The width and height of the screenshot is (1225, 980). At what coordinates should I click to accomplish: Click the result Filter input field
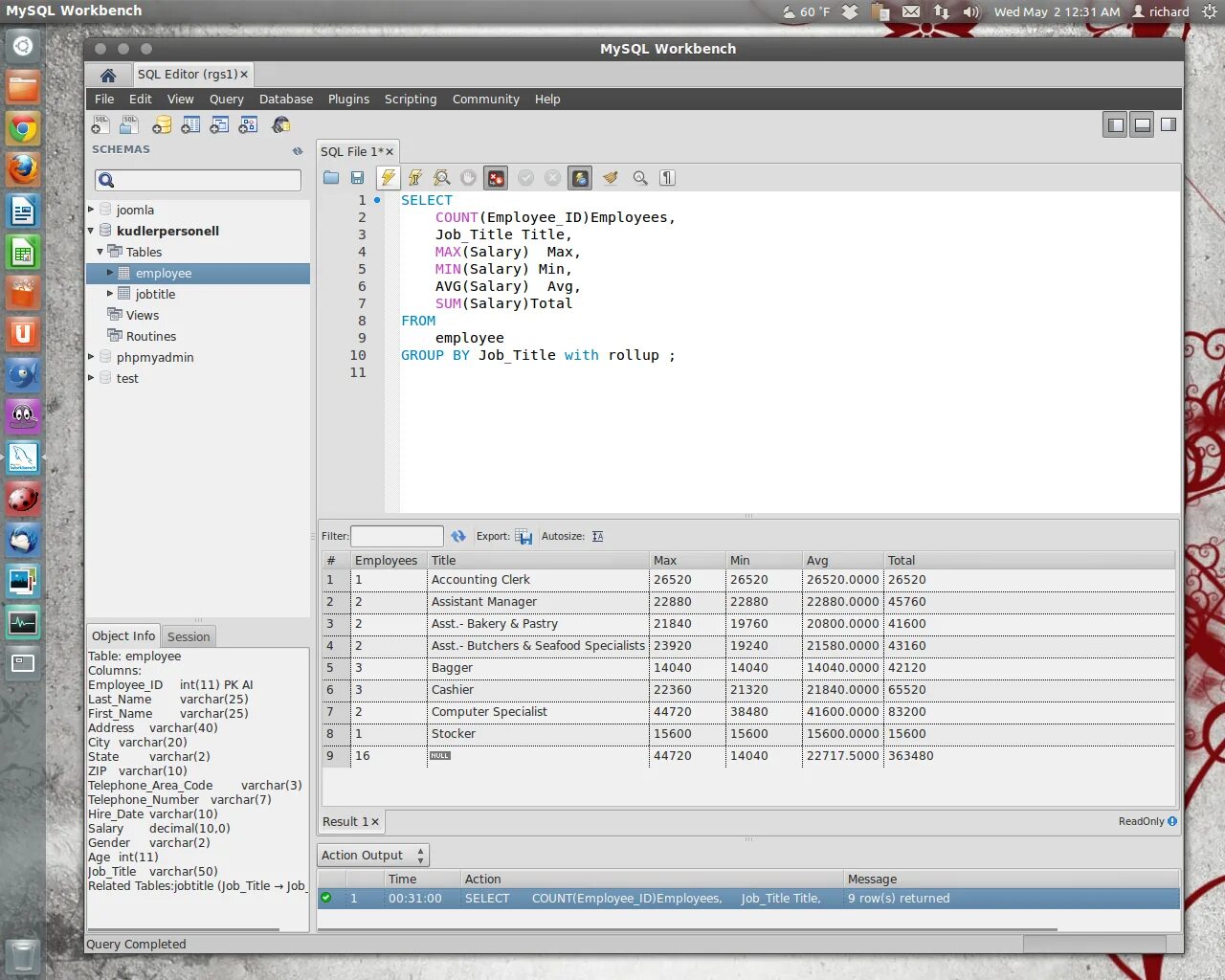tap(397, 536)
